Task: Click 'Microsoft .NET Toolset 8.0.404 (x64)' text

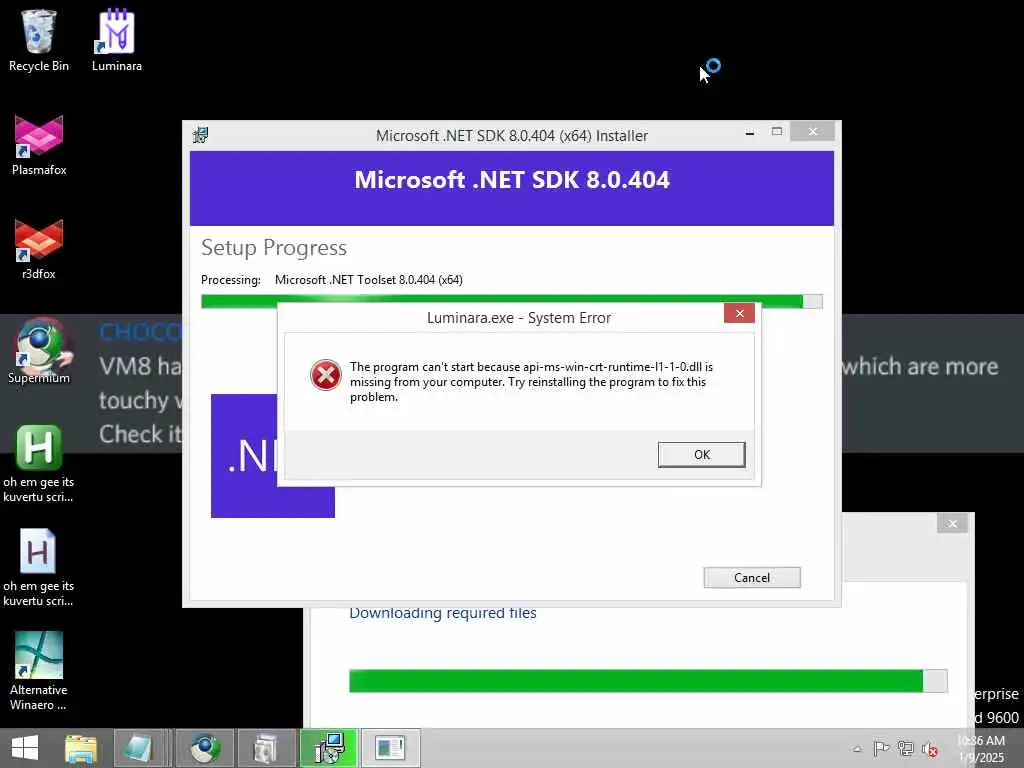Action: pyautogui.click(x=369, y=280)
